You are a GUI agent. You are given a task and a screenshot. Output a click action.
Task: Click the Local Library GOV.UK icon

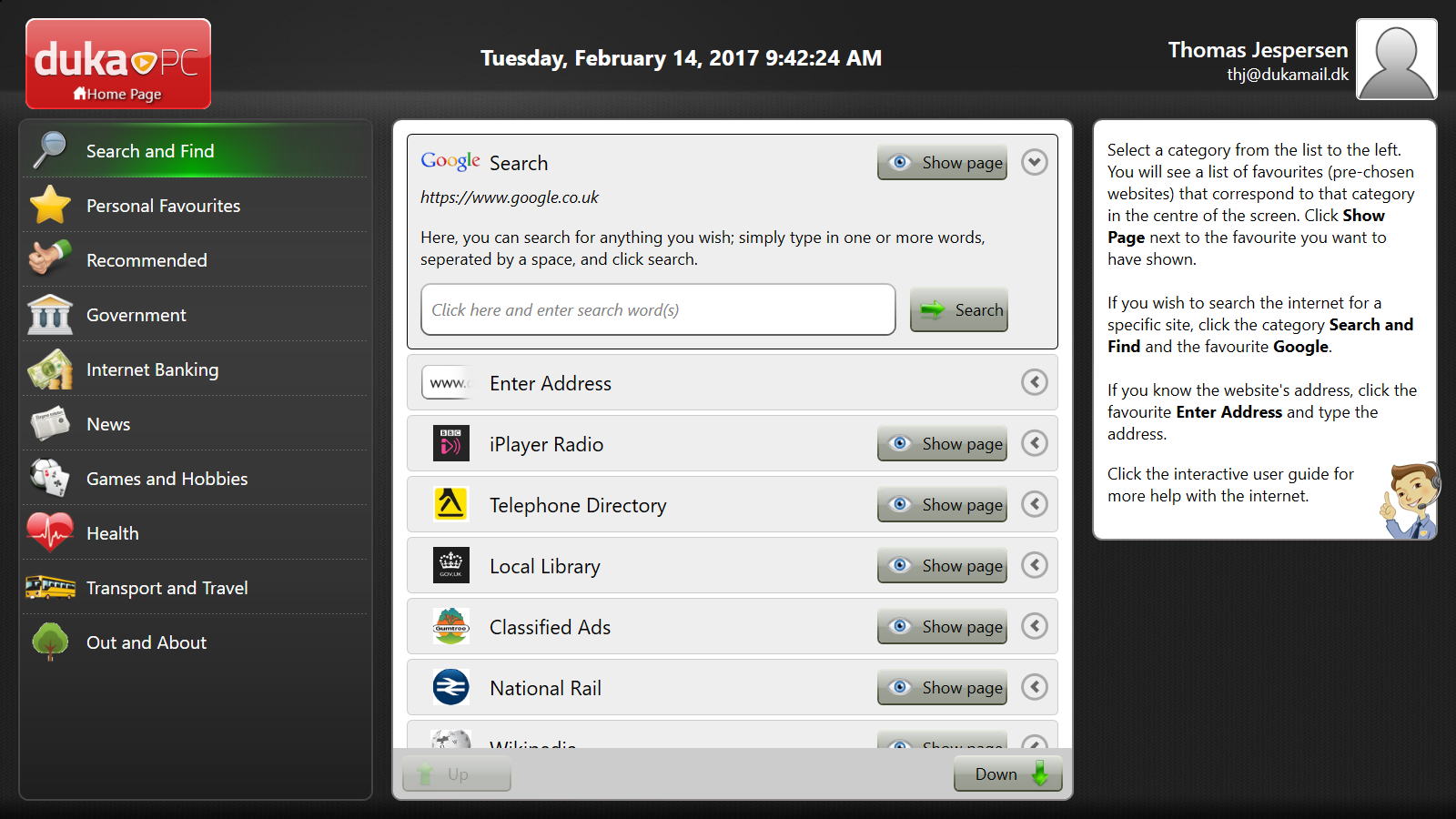click(x=450, y=566)
